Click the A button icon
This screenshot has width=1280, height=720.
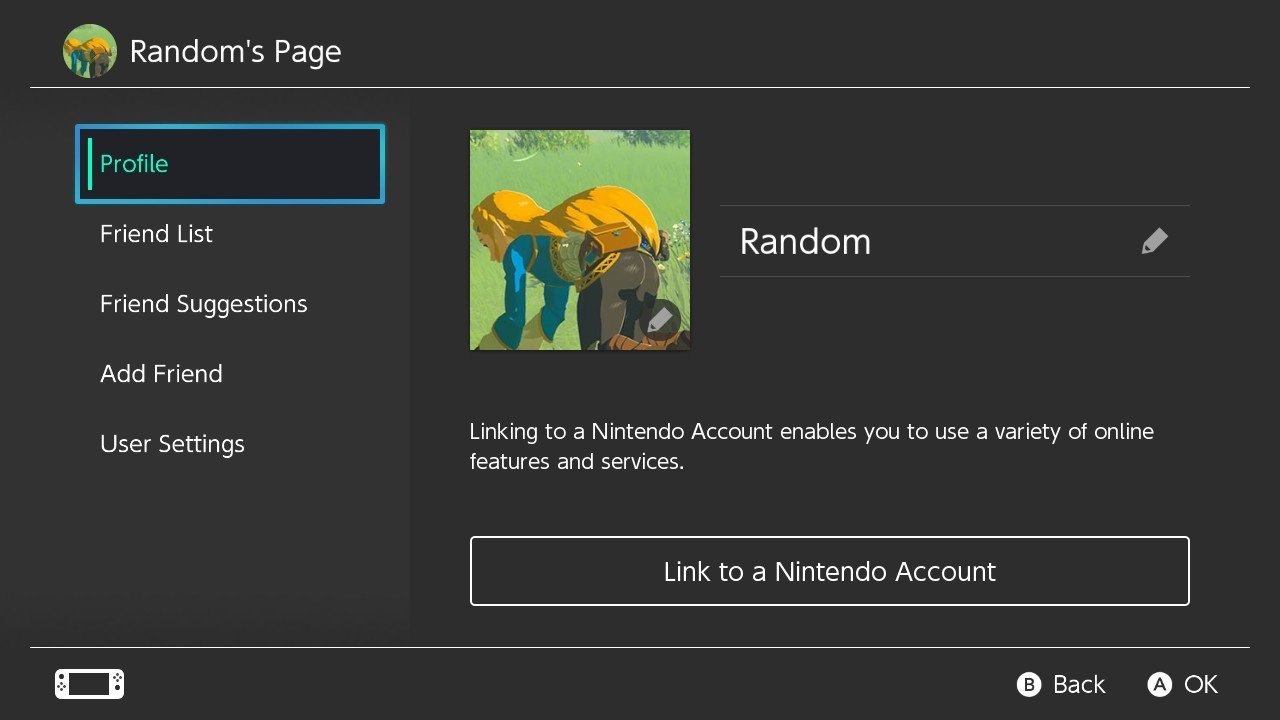pos(1159,684)
